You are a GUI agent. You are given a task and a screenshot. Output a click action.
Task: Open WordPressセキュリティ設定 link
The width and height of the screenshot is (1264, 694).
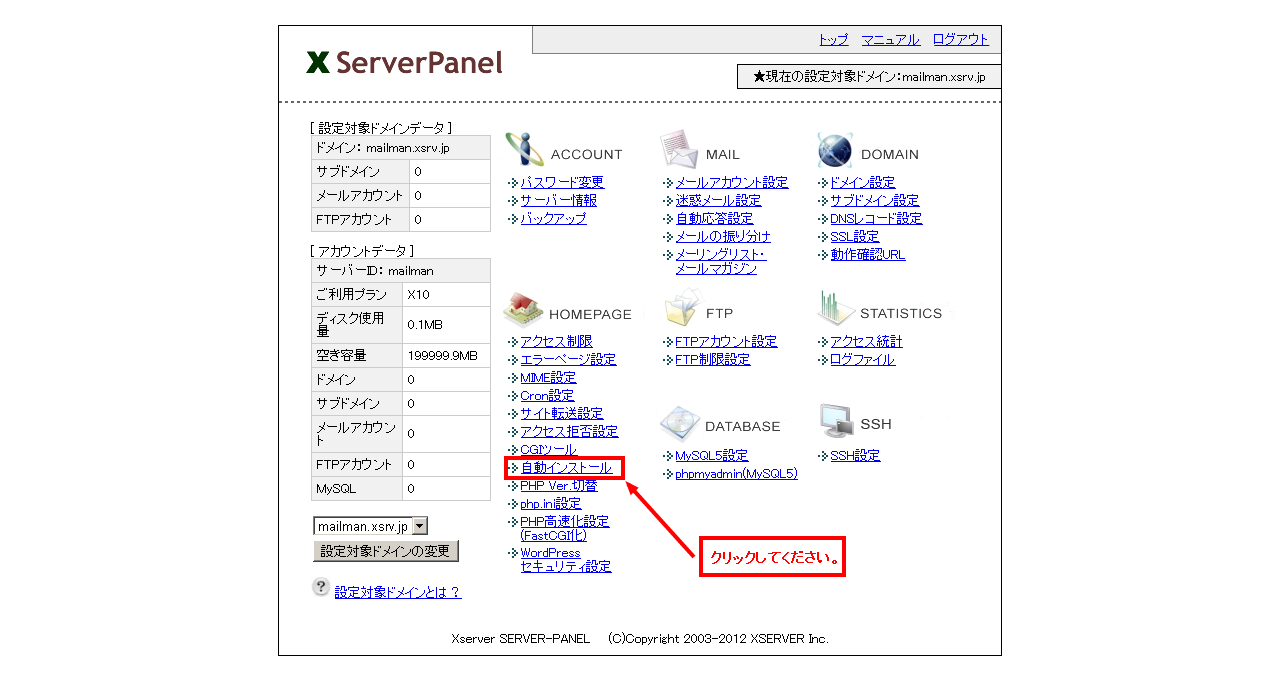pos(566,559)
